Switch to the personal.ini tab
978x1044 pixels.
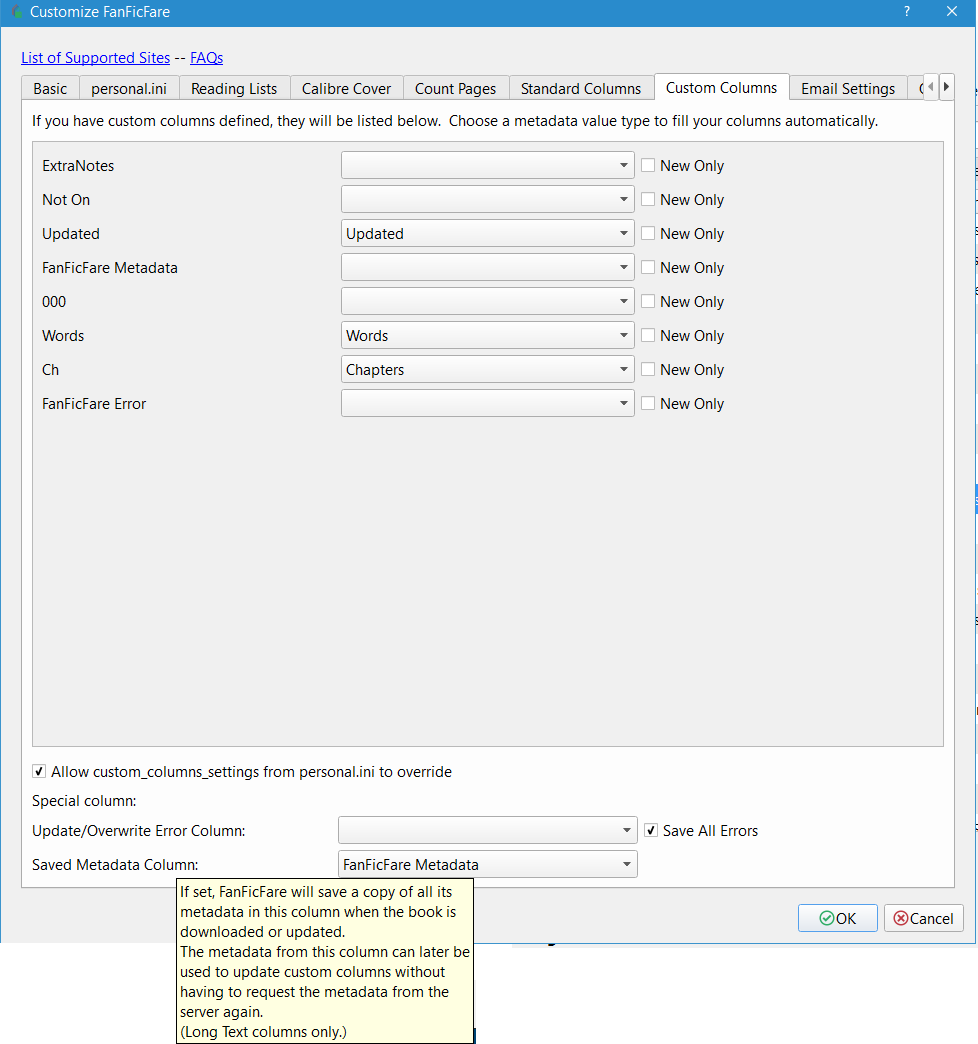tap(129, 89)
